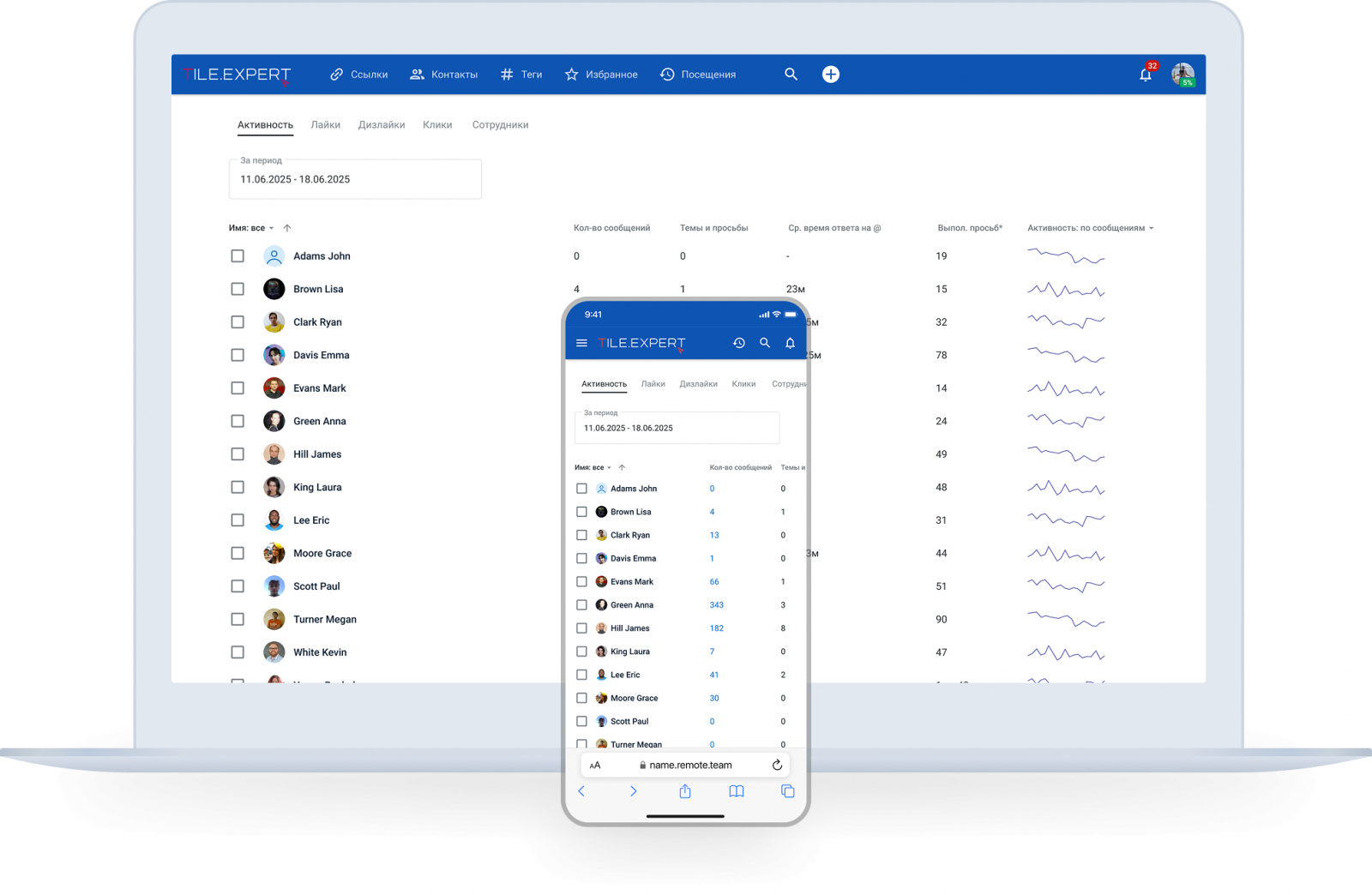Click Adams John avatar icon on desktop
The image size is (1372, 895).
coord(274,256)
